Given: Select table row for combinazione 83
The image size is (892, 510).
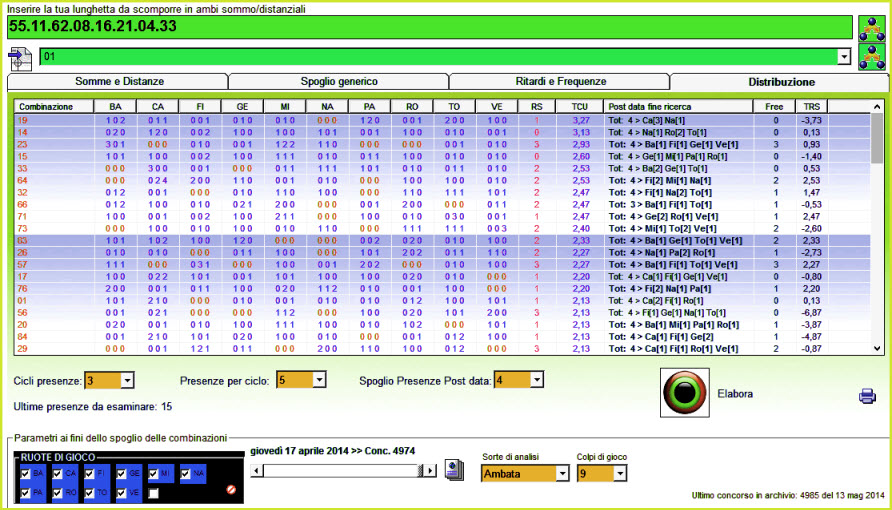Looking at the screenshot, I should pos(442,241).
